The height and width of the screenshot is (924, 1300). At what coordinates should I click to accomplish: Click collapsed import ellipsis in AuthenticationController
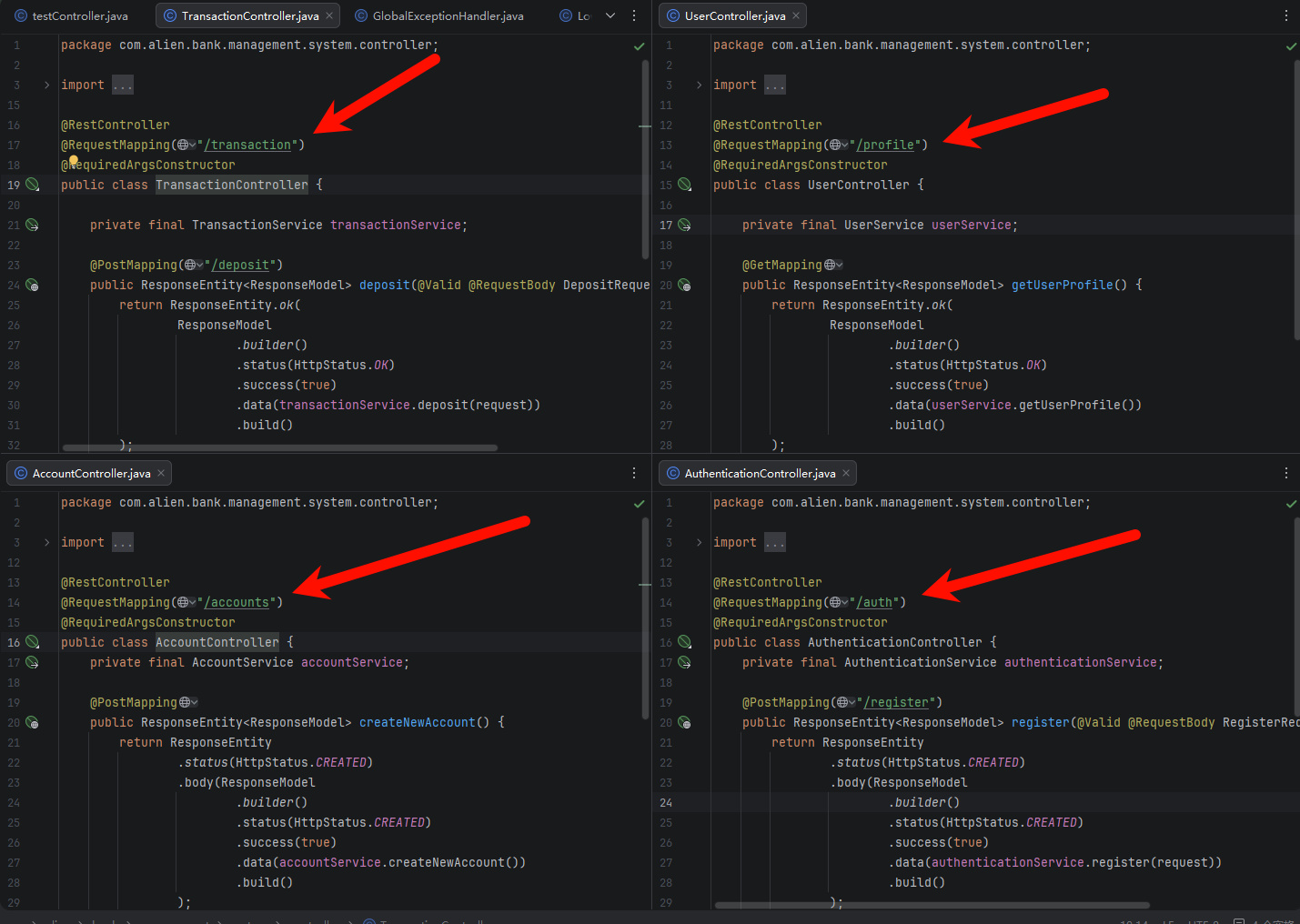pos(775,542)
